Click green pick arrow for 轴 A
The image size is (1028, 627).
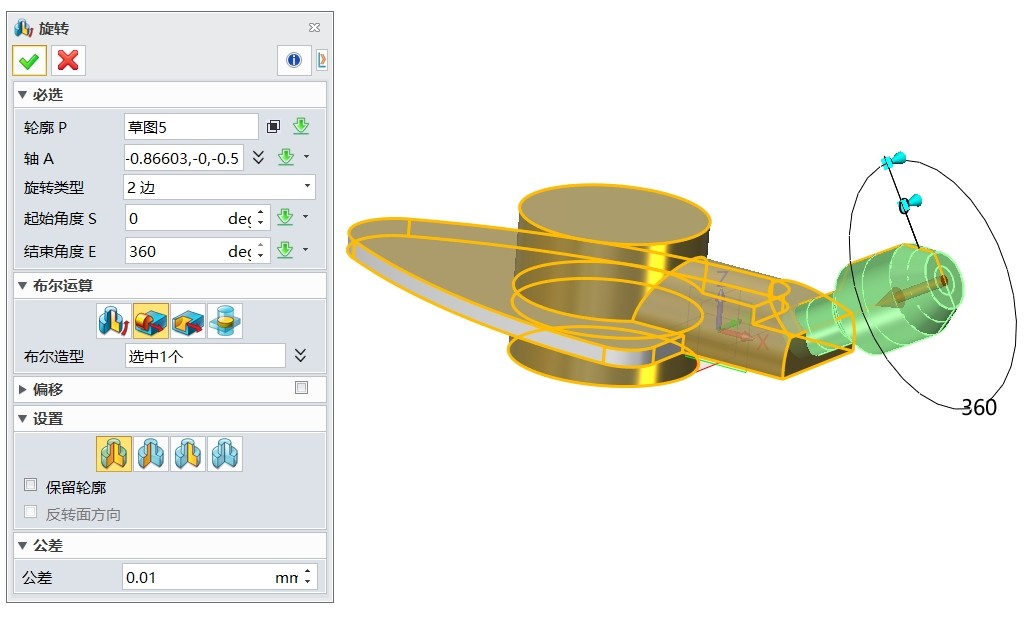point(286,157)
